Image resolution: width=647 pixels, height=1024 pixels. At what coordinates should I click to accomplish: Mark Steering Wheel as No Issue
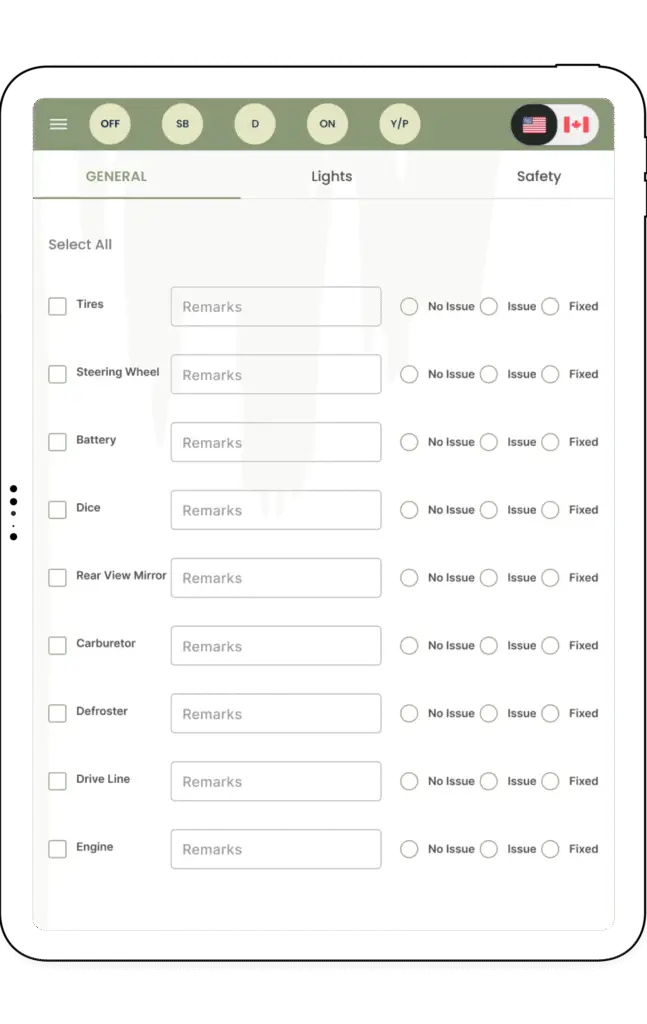(x=409, y=374)
